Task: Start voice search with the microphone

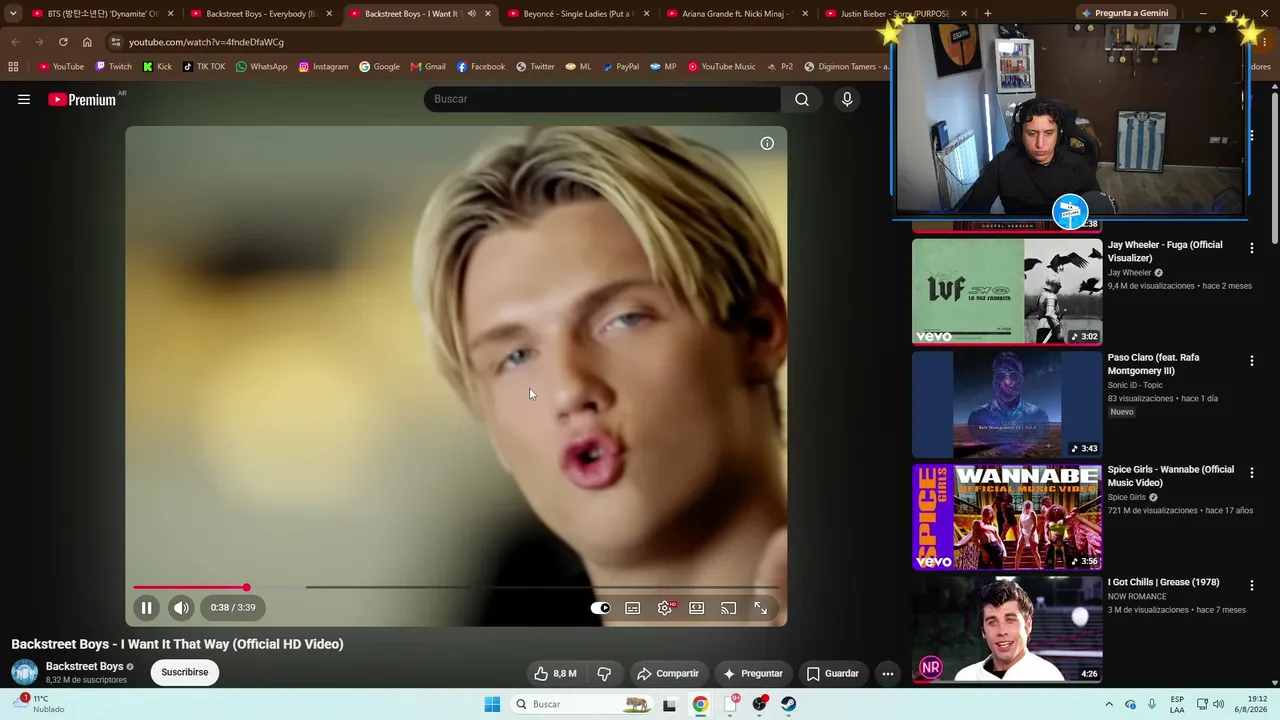Action: tap(847, 99)
